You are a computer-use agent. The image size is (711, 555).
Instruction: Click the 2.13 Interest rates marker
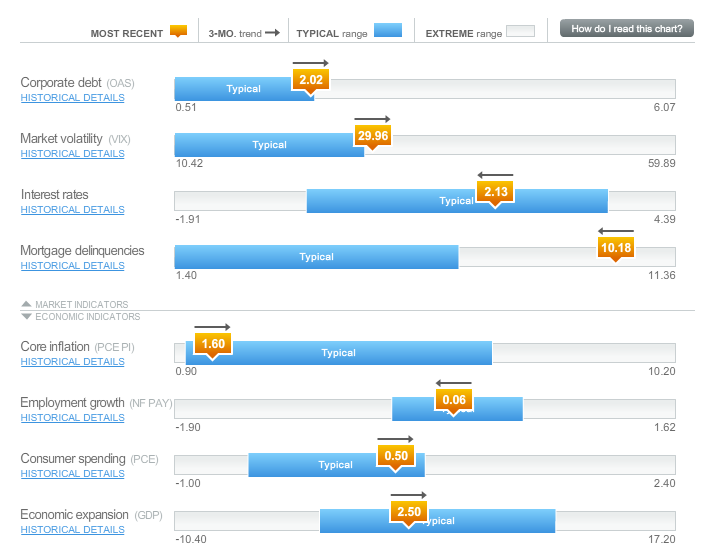[x=495, y=192]
